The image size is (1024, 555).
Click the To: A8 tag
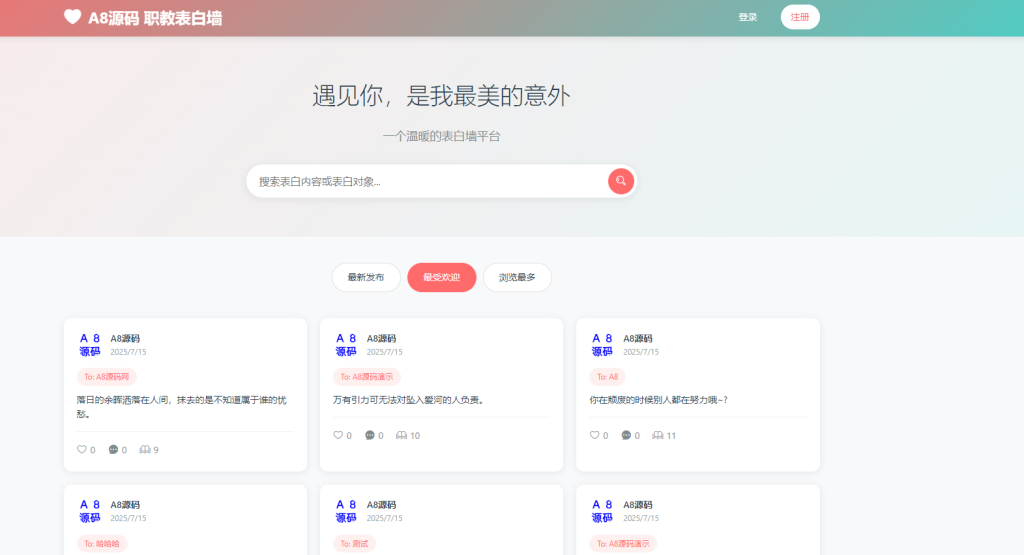click(x=607, y=377)
